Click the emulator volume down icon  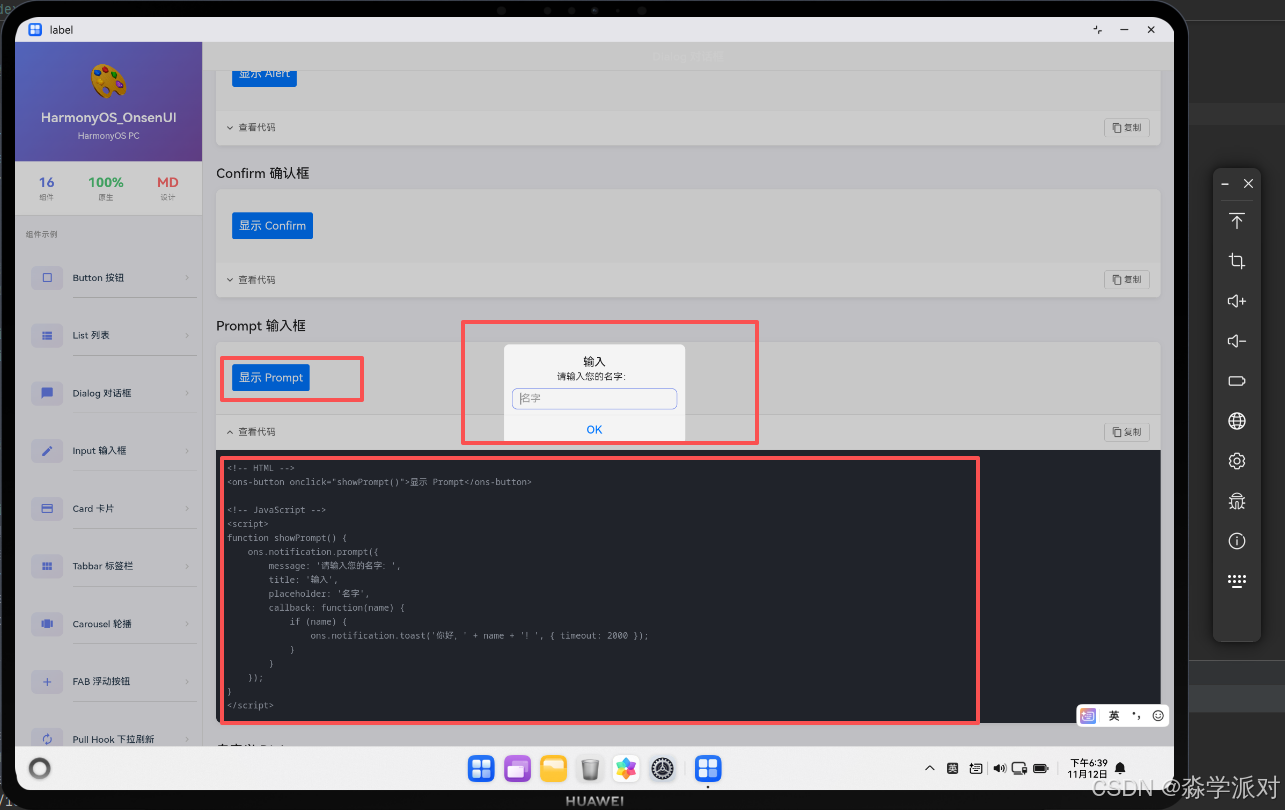(x=1237, y=341)
